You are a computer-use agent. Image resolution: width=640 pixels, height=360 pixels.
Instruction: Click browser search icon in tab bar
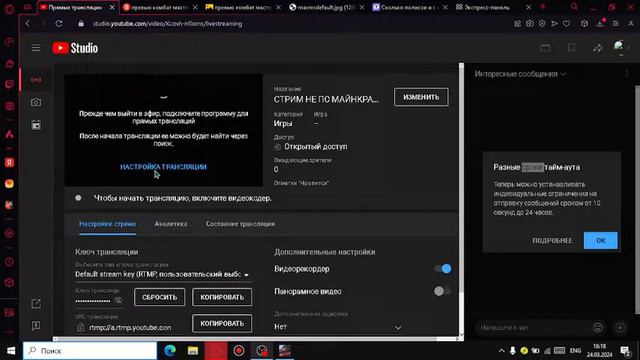574,7
